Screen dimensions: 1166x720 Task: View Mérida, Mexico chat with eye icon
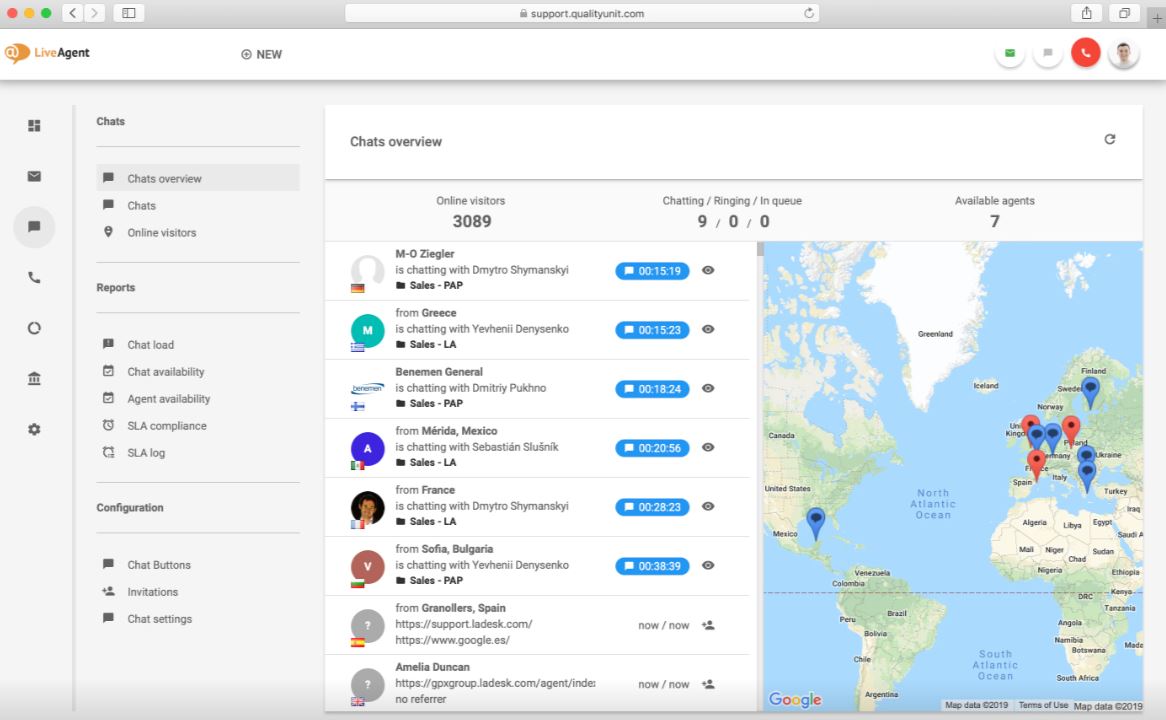(708, 447)
